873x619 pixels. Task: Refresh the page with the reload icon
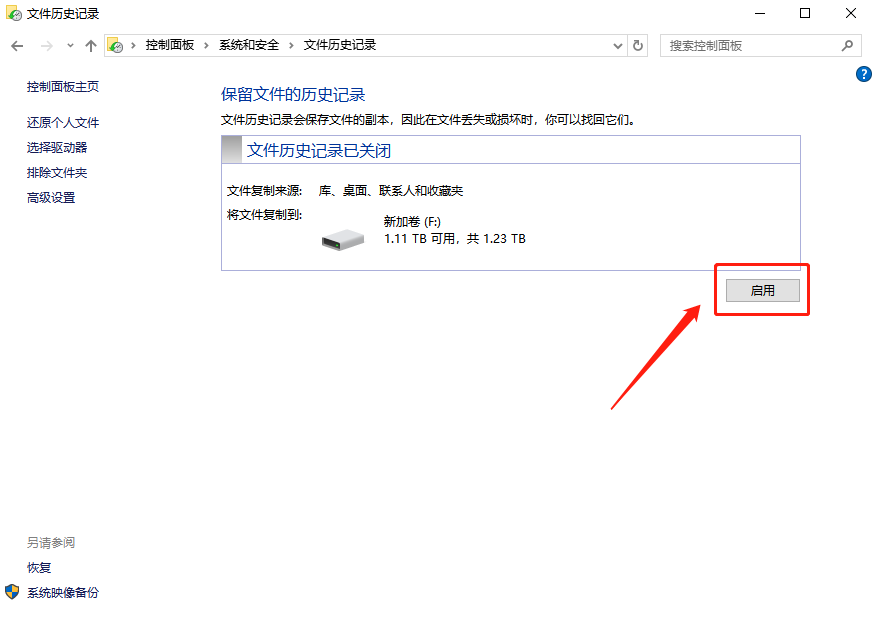[x=638, y=46]
